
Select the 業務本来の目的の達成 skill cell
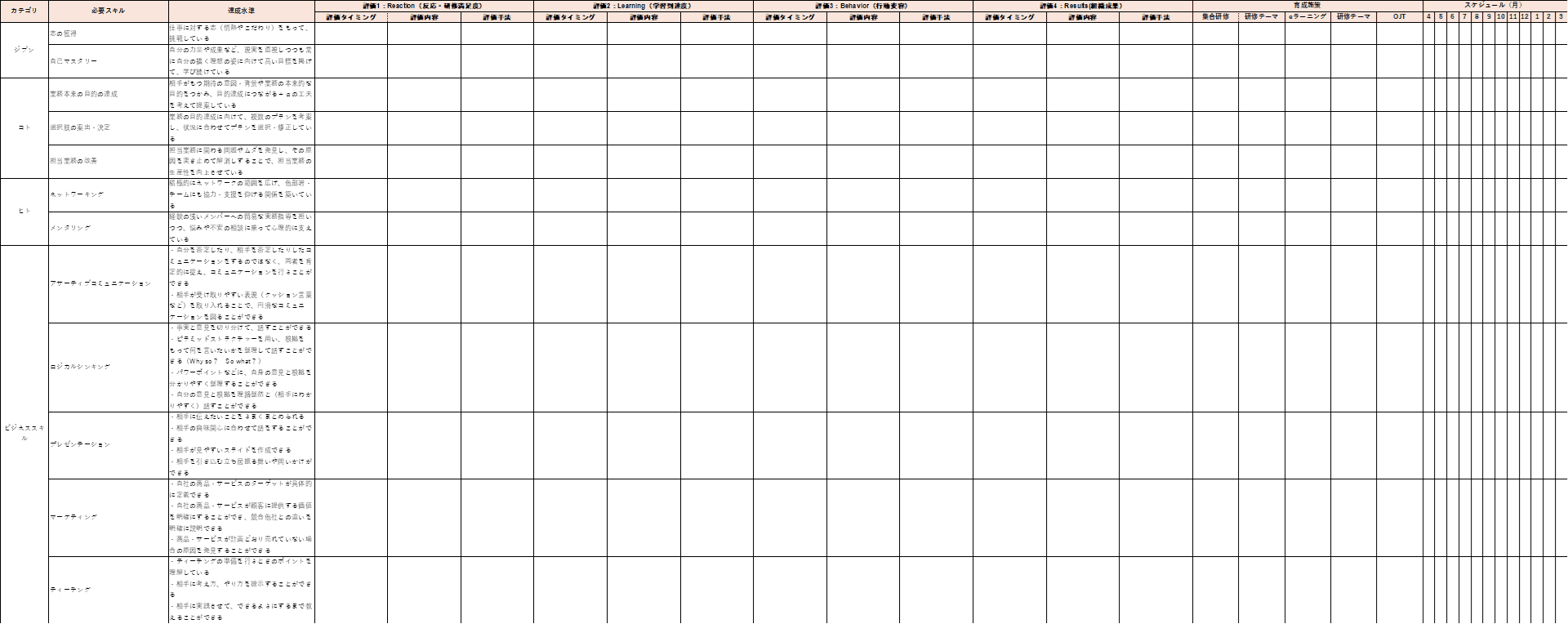point(109,94)
